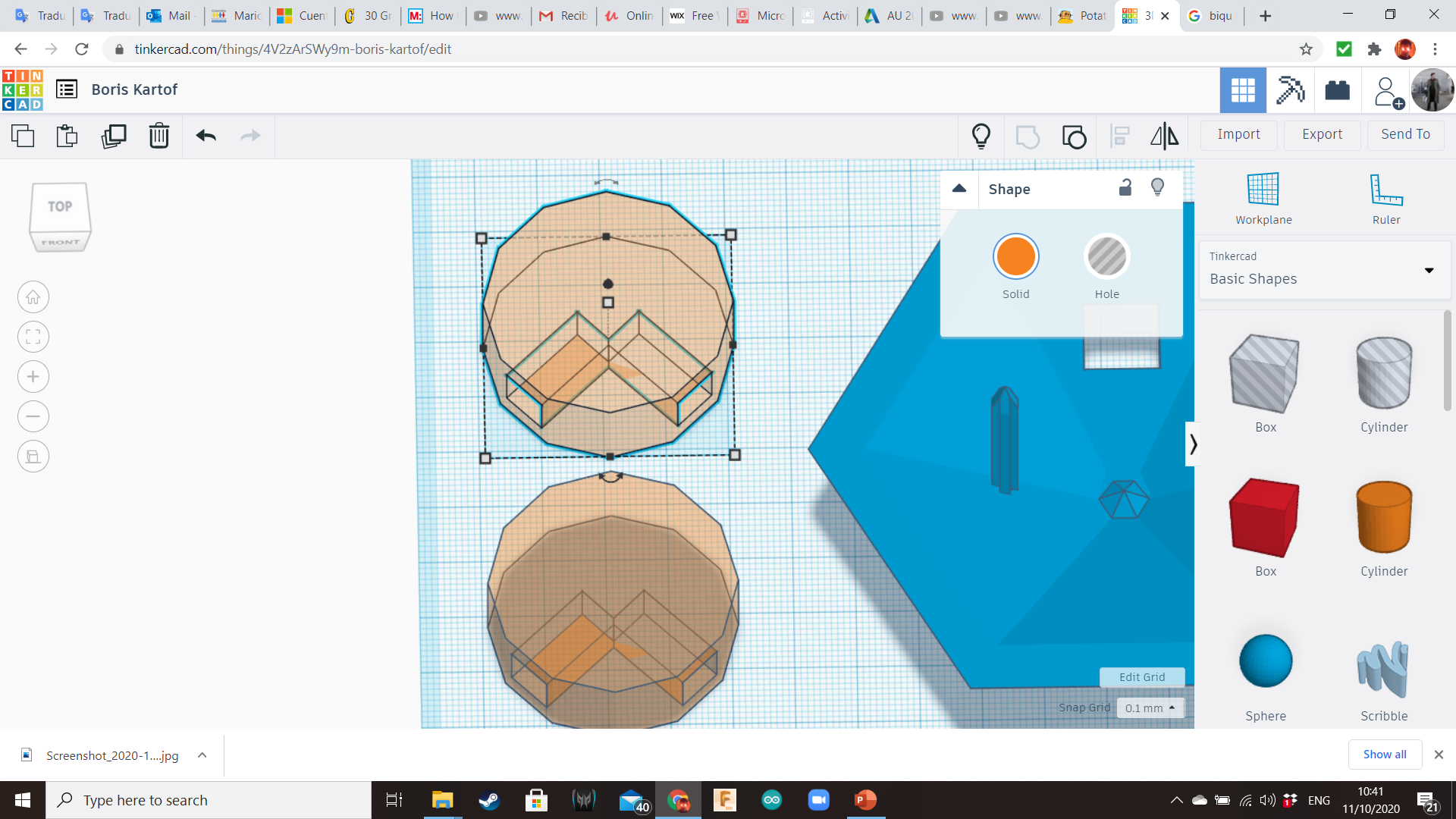Collapse the Shape panel arrow
Image resolution: width=1456 pixels, height=819 pixels.
959,189
